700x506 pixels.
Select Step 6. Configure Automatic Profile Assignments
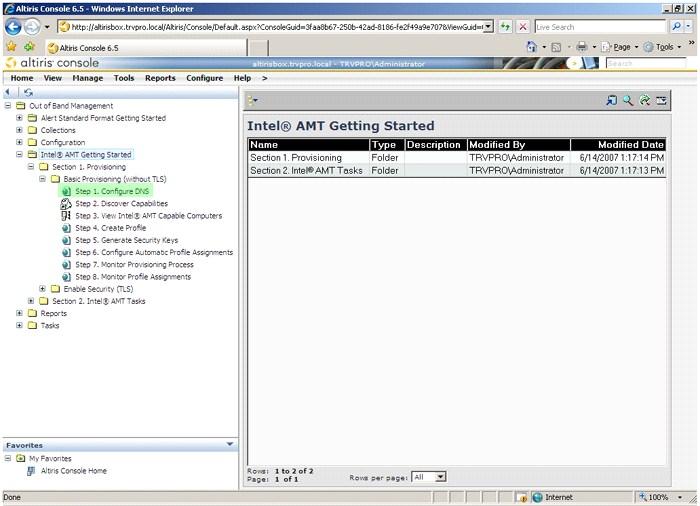pyautogui.click(x=154, y=252)
